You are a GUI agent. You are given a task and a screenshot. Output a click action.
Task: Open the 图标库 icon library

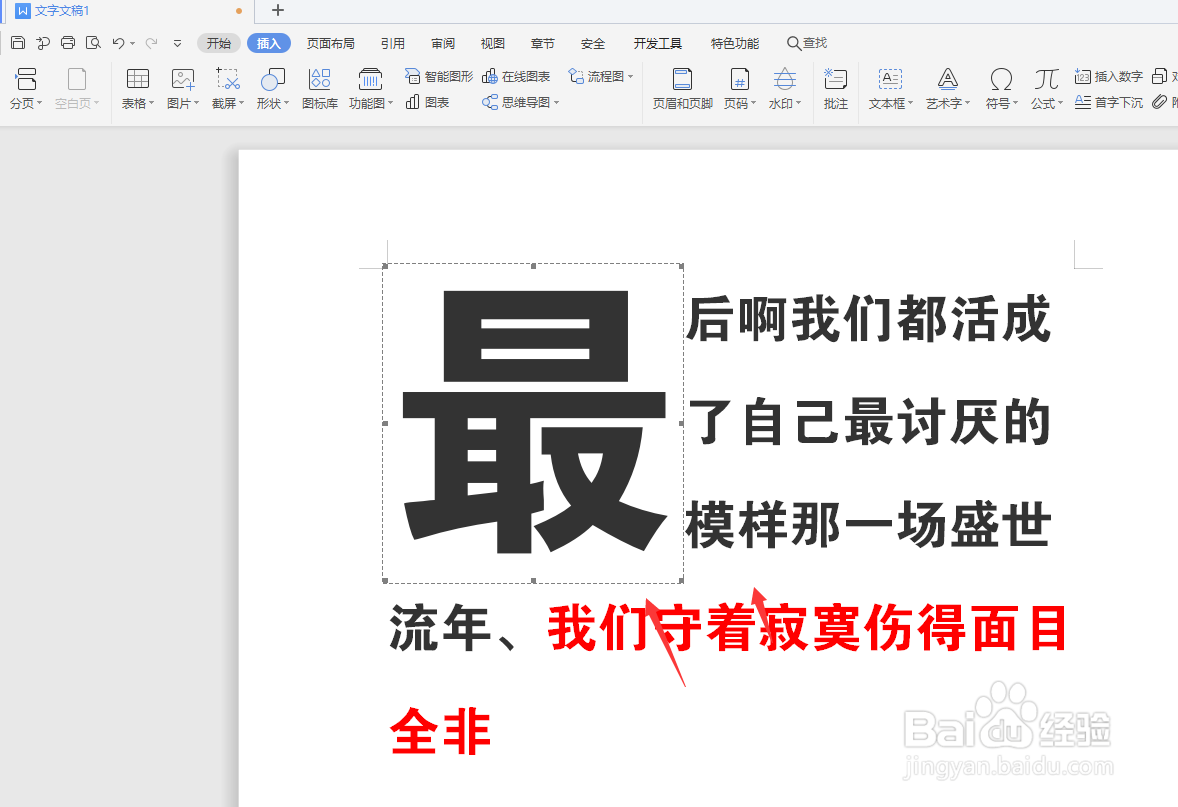click(x=320, y=88)
